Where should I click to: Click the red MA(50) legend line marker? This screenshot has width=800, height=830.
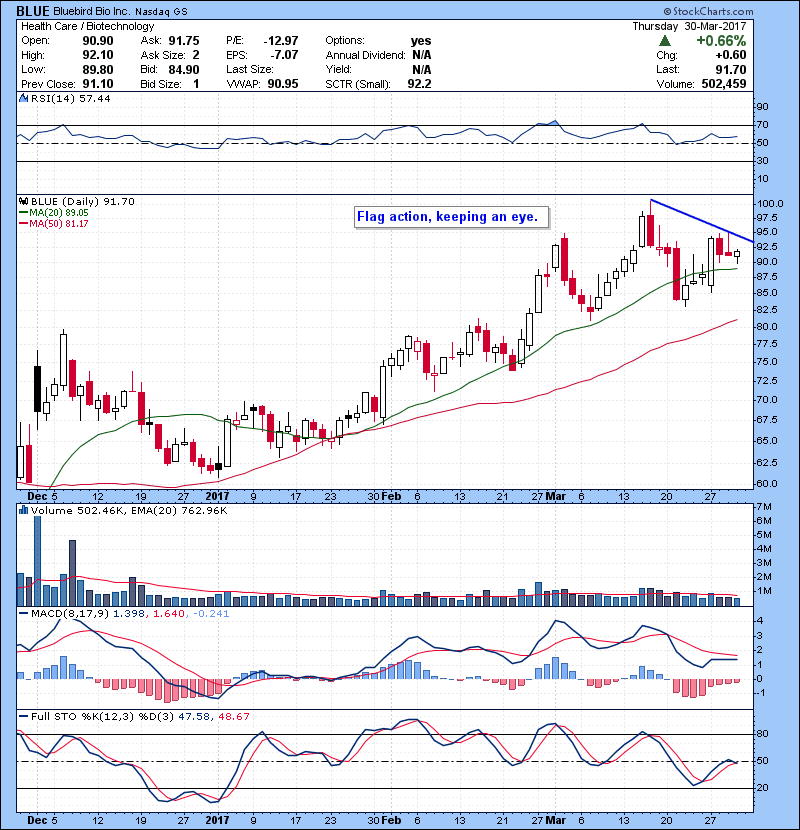point(24,224)
